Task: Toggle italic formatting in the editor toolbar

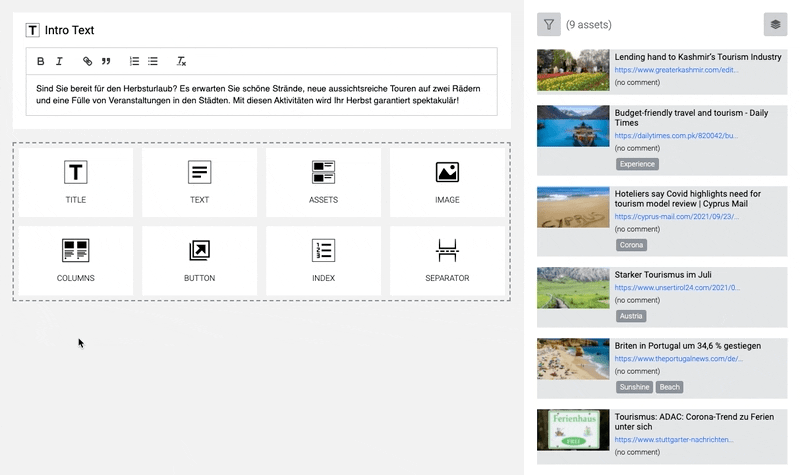Action: 59,61
